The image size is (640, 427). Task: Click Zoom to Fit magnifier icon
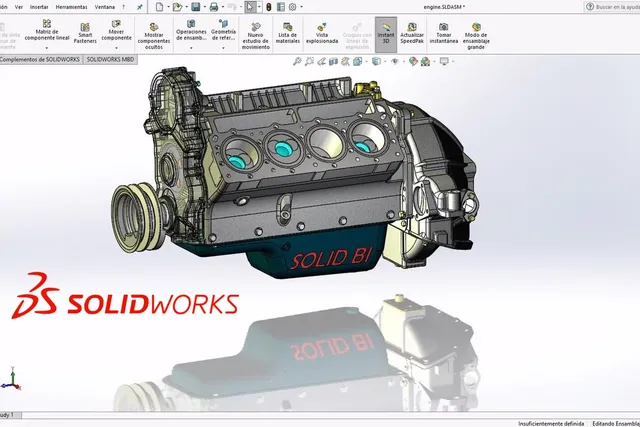coord(297,61)
